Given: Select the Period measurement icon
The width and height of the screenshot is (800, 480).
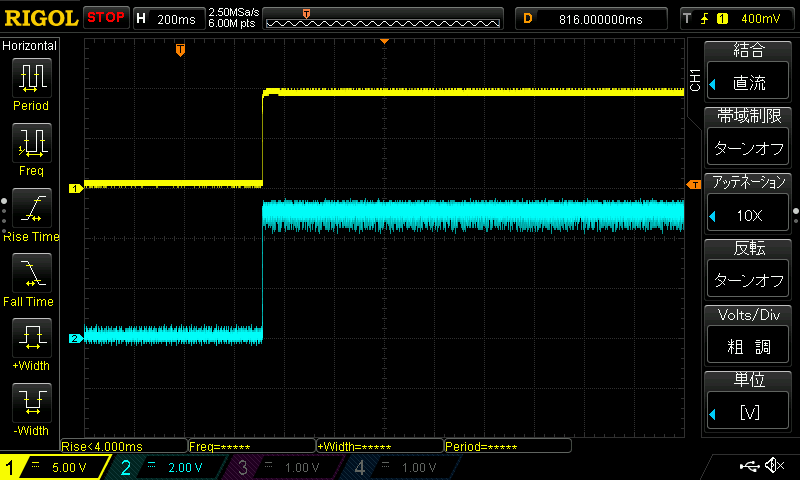Looking at the screenshot, I should coord(32,78).
